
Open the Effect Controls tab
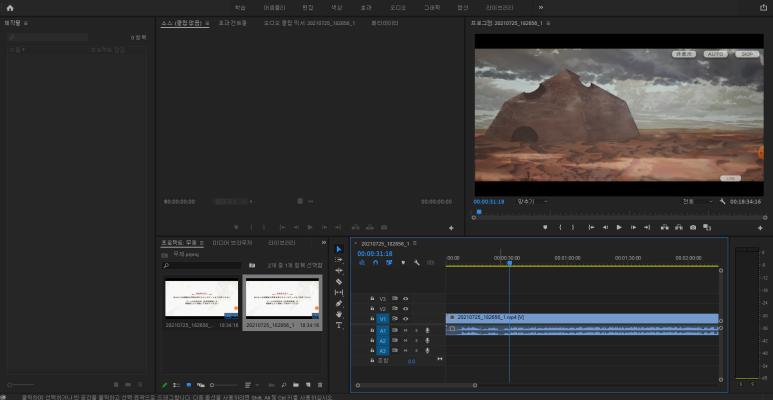233,23
